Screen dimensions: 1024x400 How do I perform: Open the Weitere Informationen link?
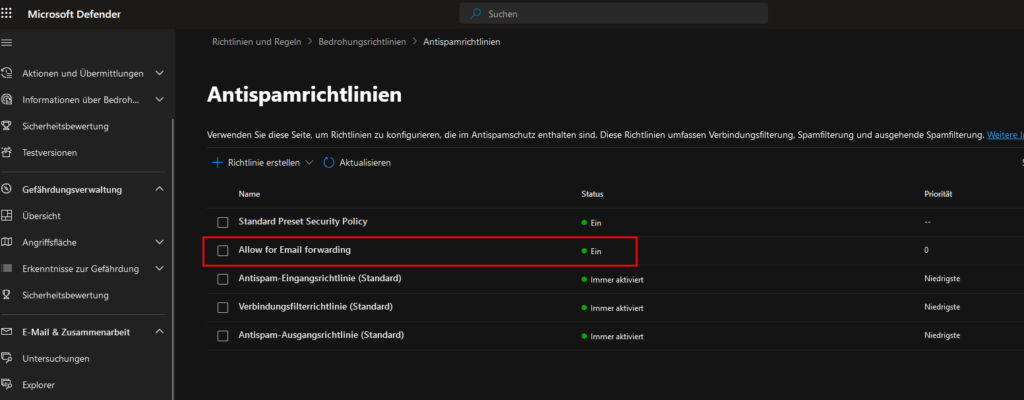(1005, 135)
